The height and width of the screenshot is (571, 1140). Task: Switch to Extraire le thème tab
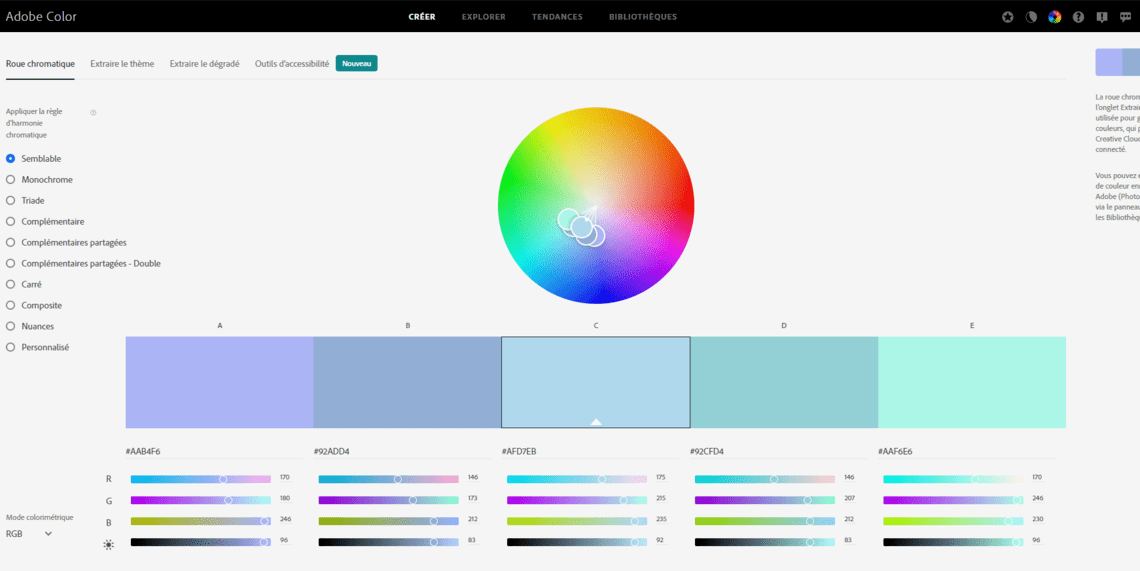click(122, 64)
